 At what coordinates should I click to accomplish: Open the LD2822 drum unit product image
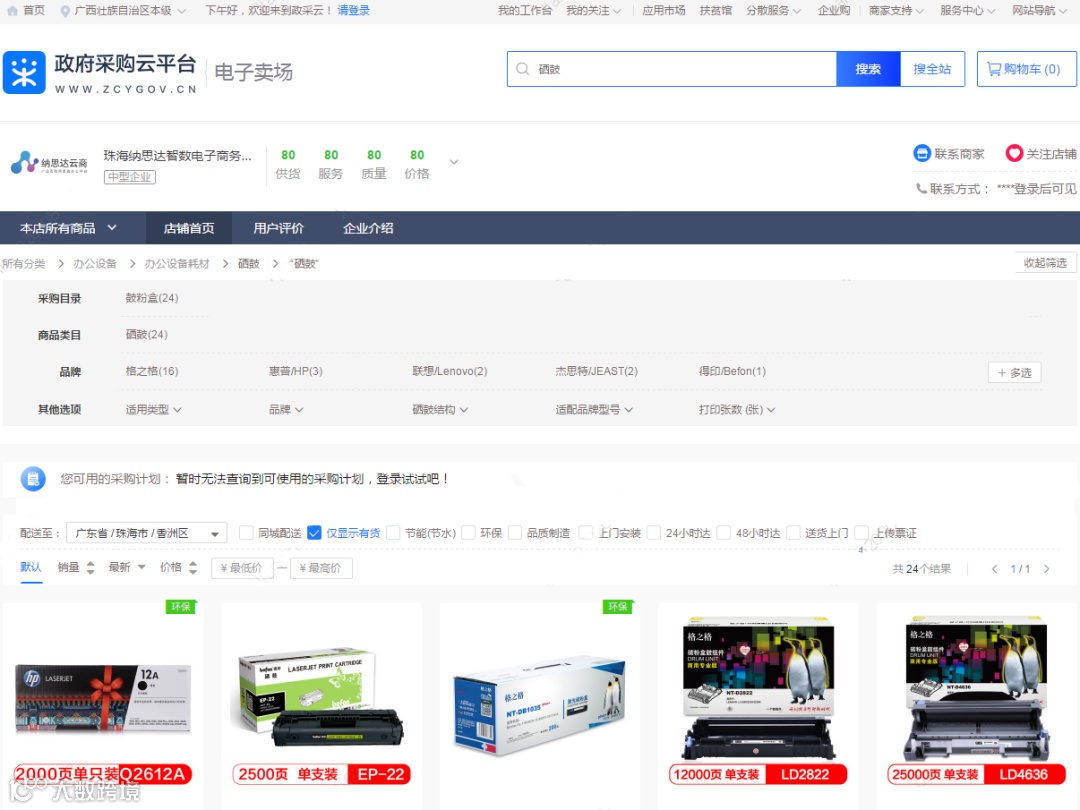(758, 699)
